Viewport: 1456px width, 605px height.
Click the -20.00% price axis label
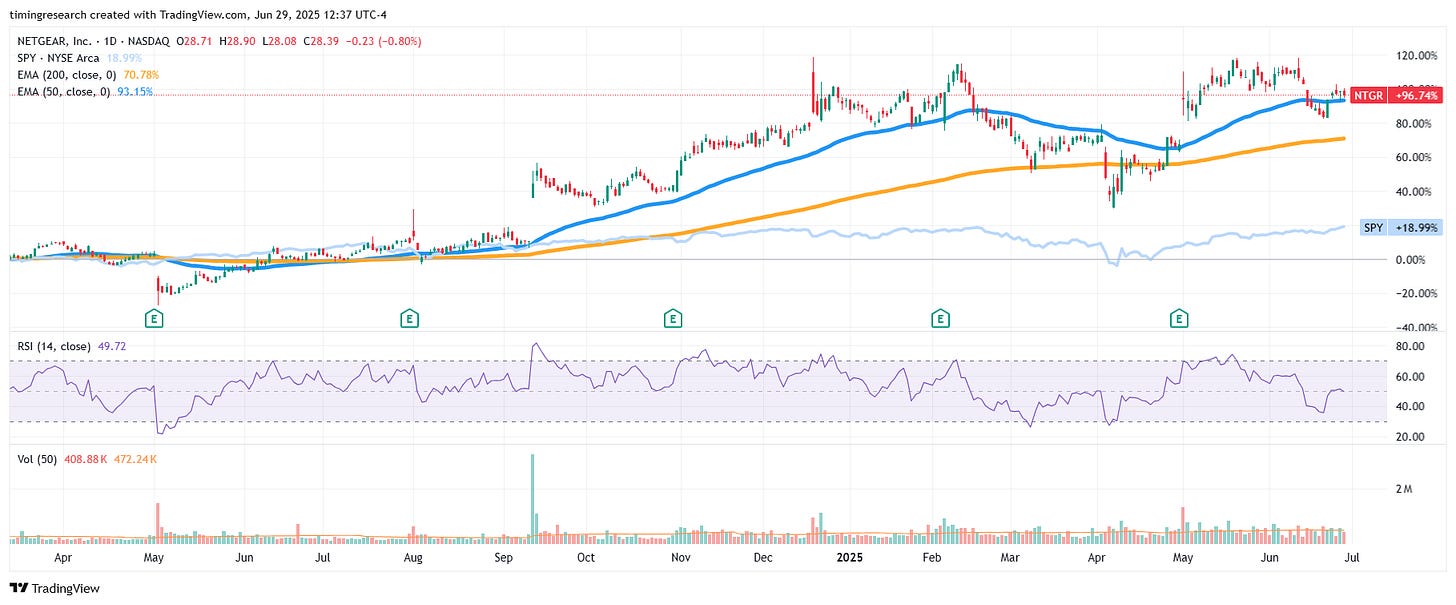coord(1417,294)
